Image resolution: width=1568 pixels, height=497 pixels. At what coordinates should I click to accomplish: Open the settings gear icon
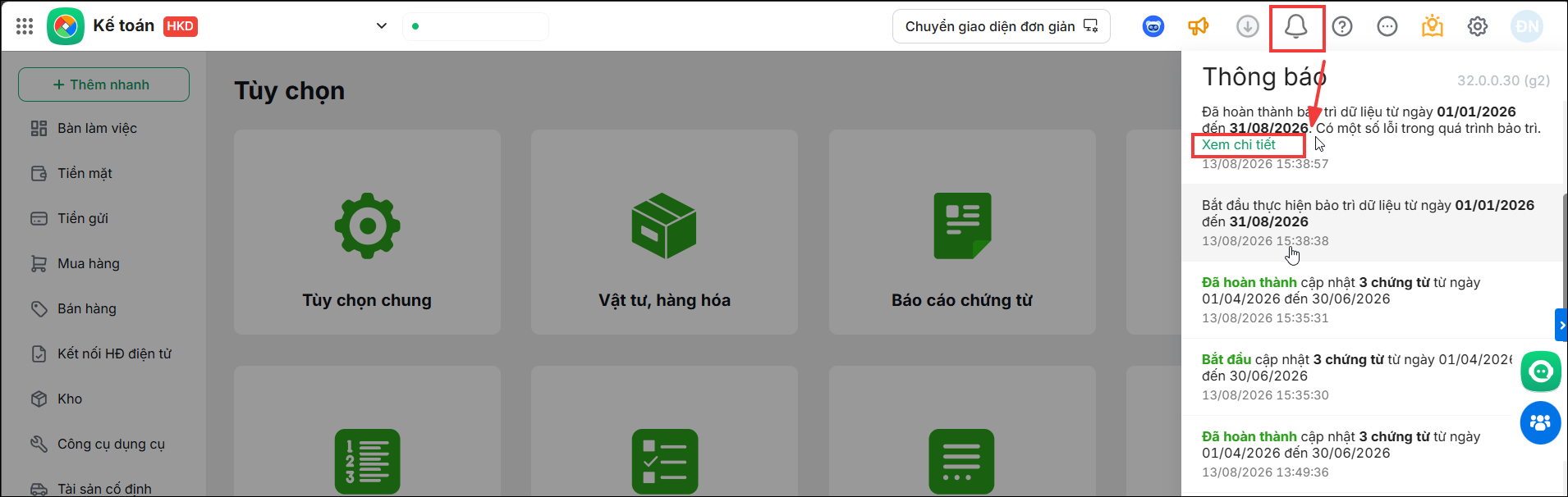[x=1478, y=26]
